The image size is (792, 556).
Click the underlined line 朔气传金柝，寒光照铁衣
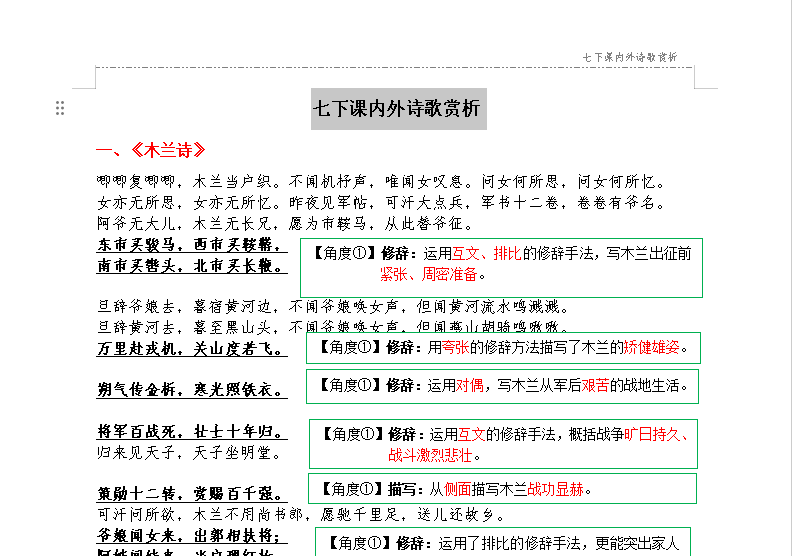click(192, 390)
